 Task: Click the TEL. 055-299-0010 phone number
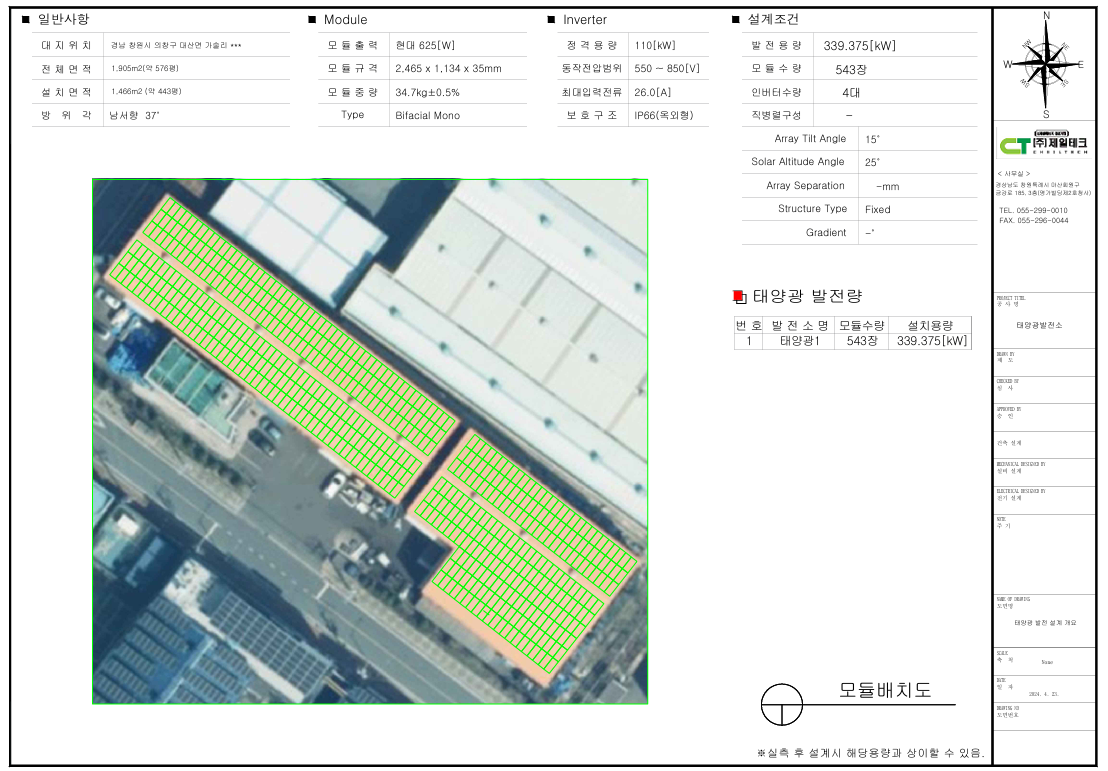pos(1033,210)
